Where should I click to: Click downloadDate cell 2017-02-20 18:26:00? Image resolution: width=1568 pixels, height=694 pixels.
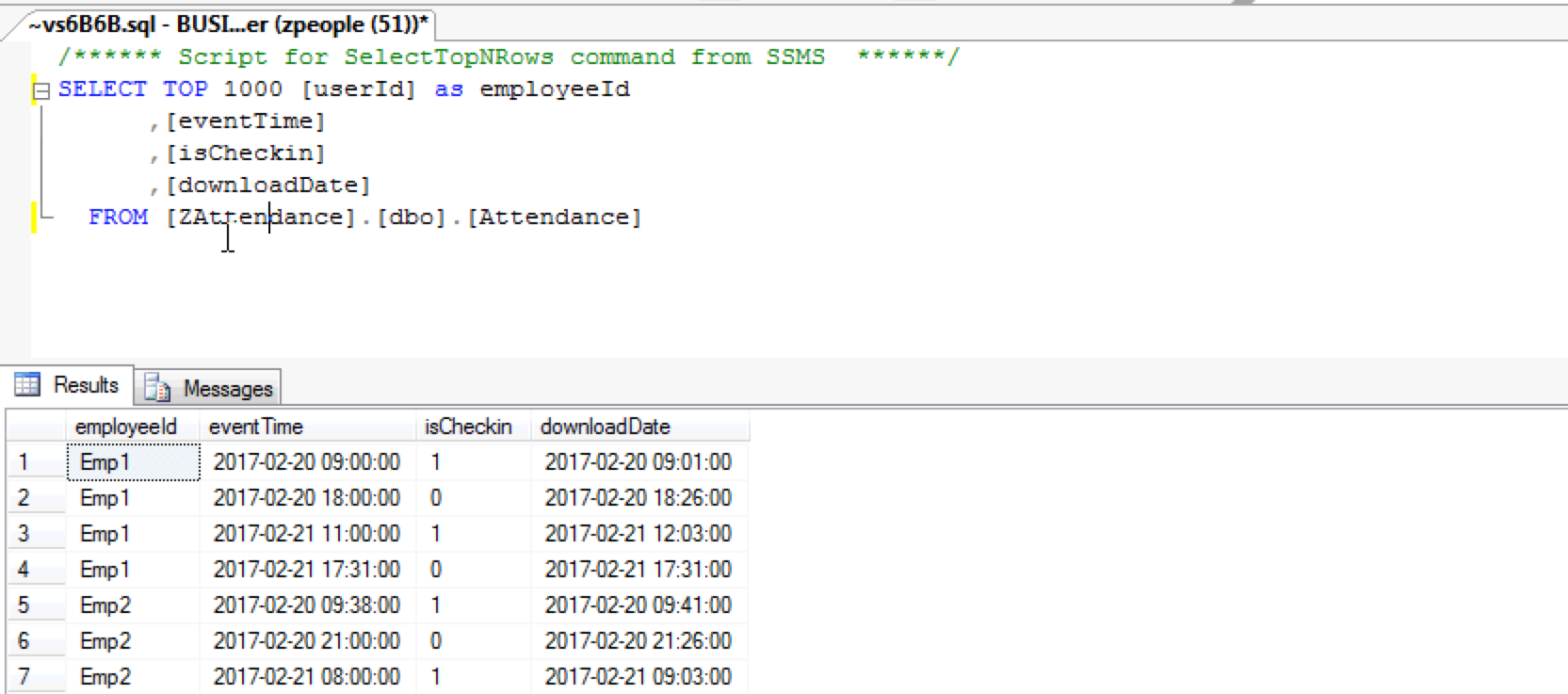pyautogui.click(x=639, y=498)
